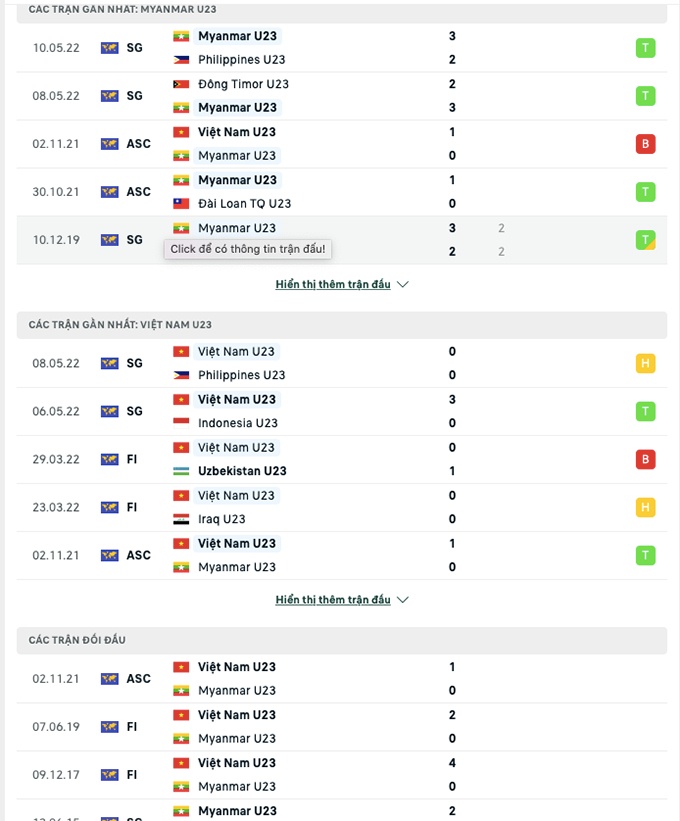Image resolution: width=680 pixels, height=821 pixels.
Task: Click the Đông Timor U23 flag icon
Action: point(181,84)
